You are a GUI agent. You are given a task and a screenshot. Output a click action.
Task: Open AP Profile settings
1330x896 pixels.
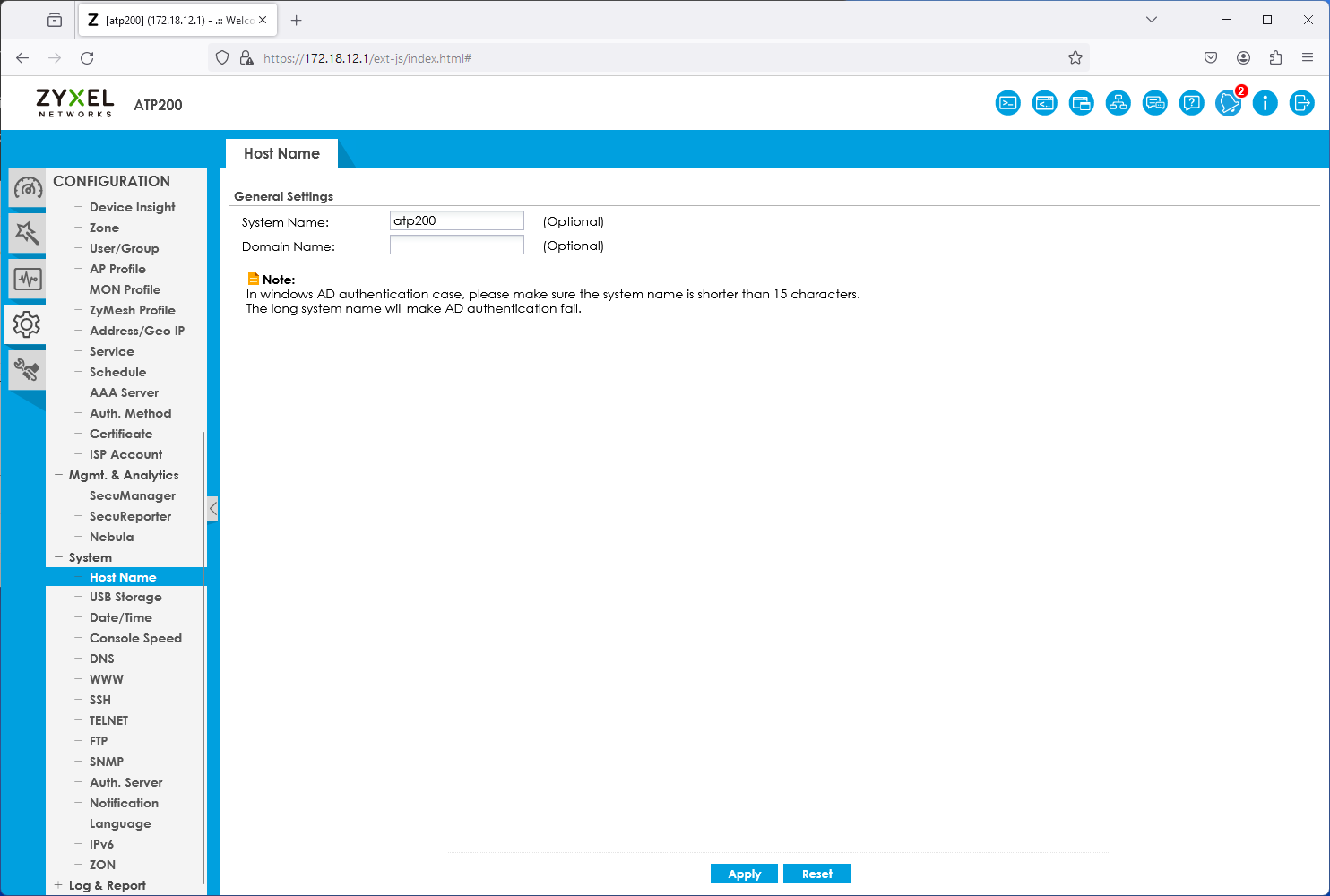(117, 269)
